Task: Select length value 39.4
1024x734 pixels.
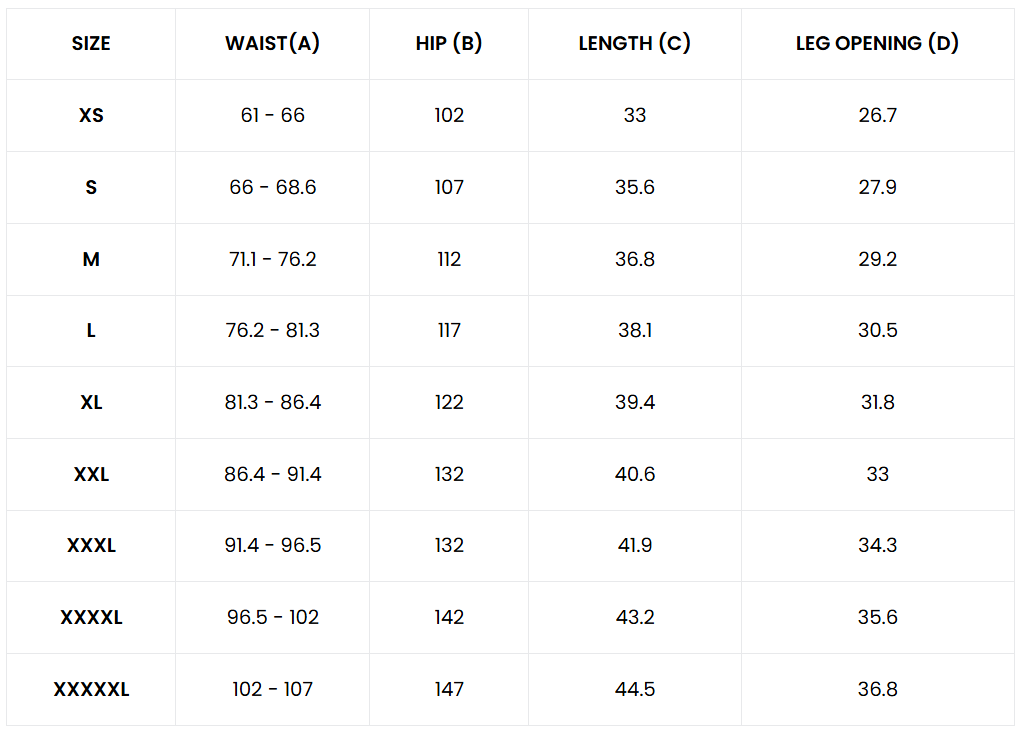Action: click(x=634, y=403)
